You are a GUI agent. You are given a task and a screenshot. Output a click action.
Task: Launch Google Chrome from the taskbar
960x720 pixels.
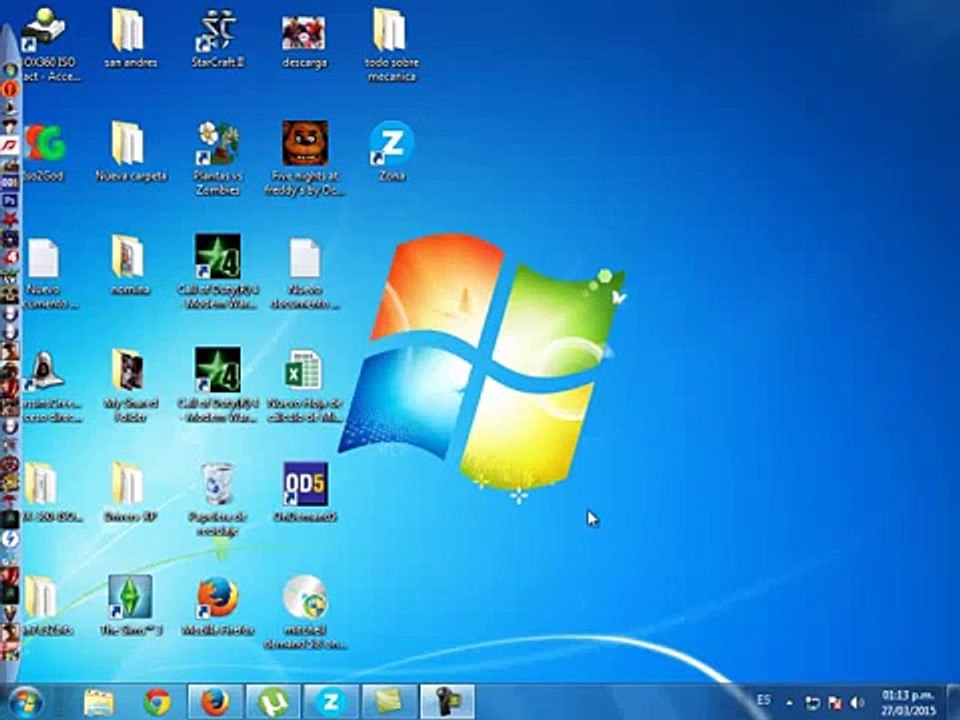tap(157, 702)
